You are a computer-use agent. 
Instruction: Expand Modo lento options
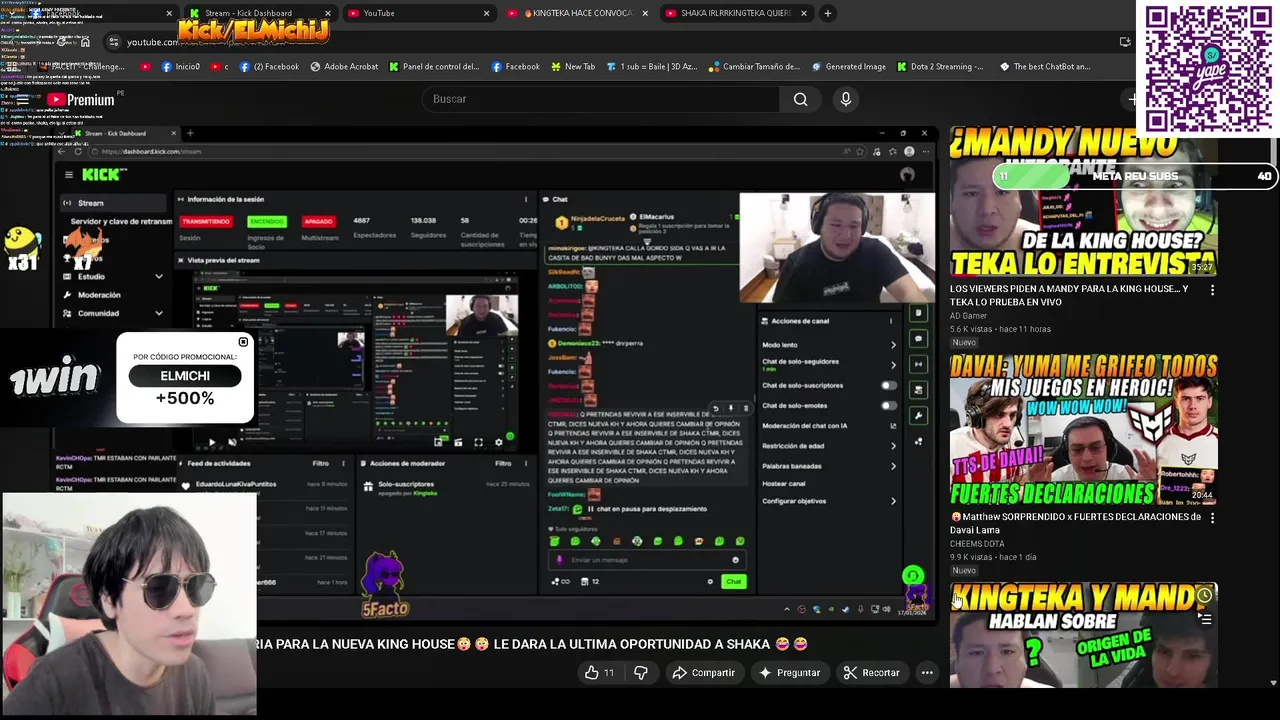[x=893, y=345]
